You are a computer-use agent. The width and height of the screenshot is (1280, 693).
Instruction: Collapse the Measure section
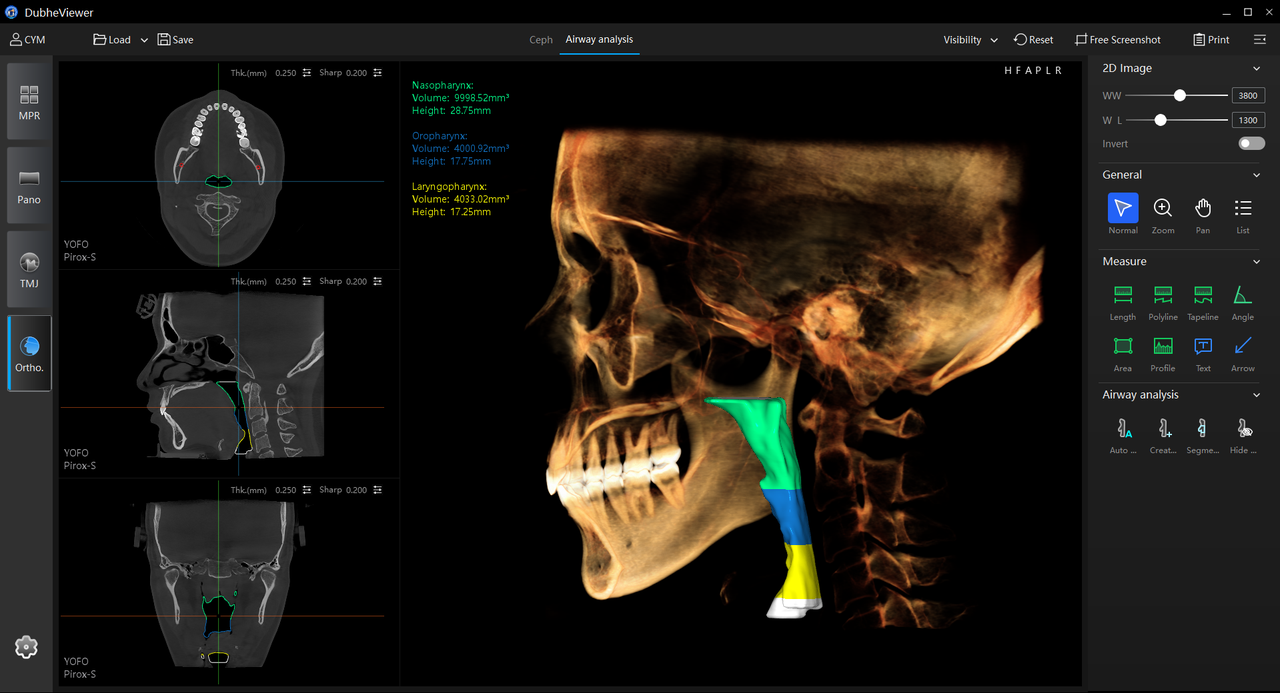click(1257, 262)
